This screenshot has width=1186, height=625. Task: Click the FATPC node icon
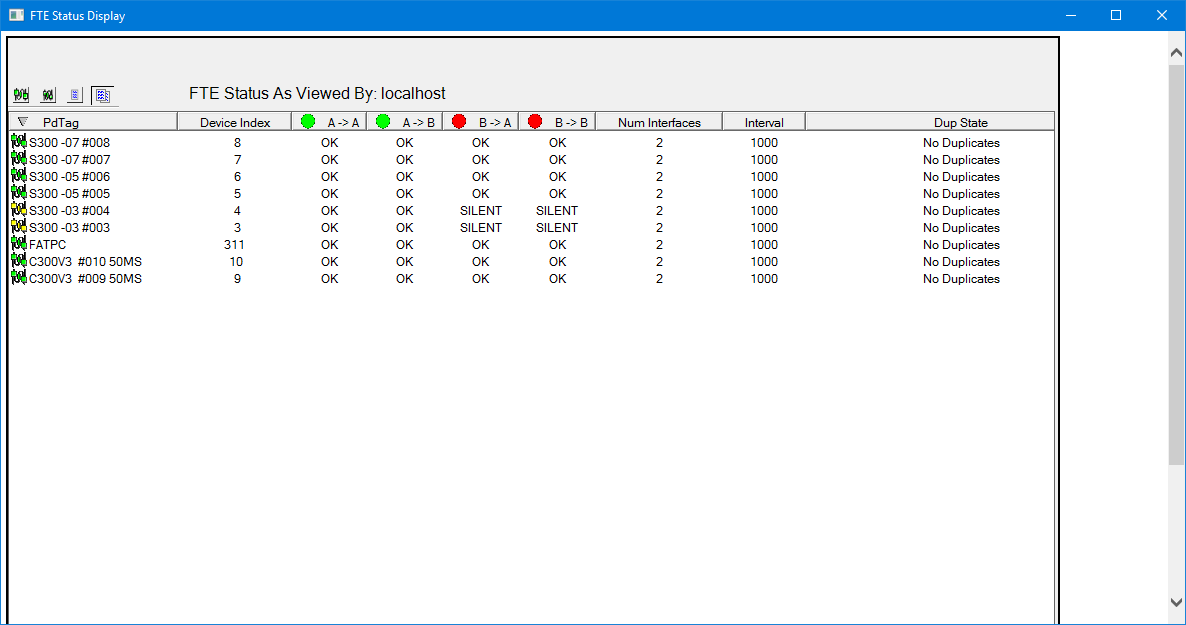tap(18, 244)
